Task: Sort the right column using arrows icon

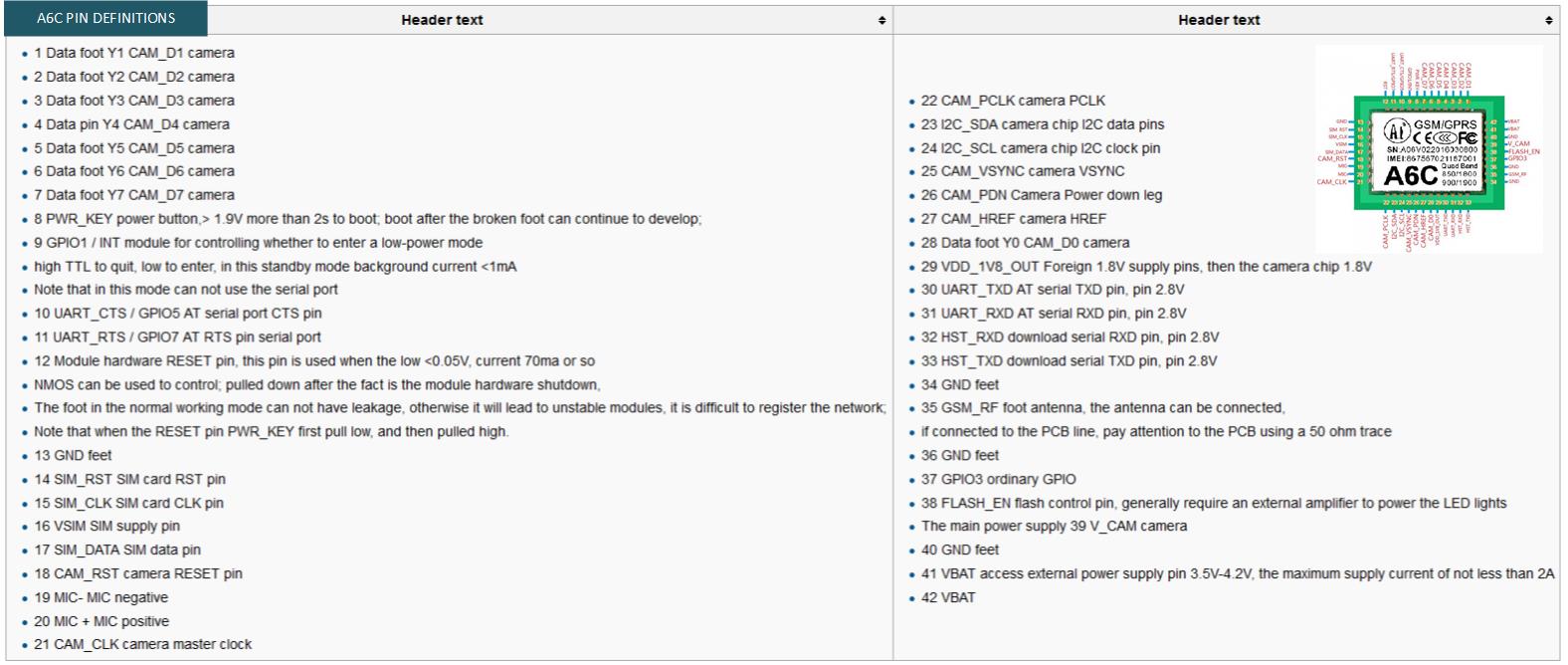Action: pos(1549,20)
